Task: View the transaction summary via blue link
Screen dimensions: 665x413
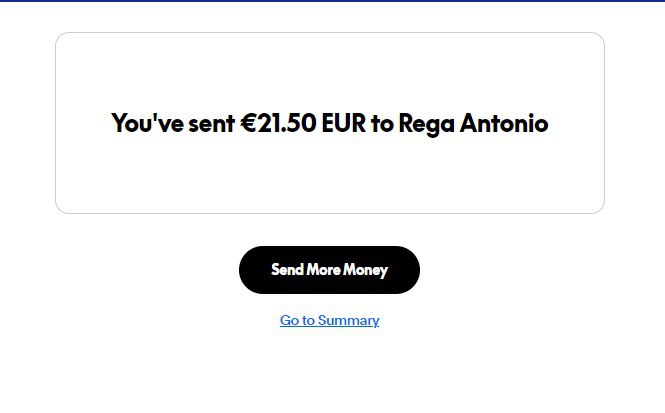Action: click(x=329, y=321)
